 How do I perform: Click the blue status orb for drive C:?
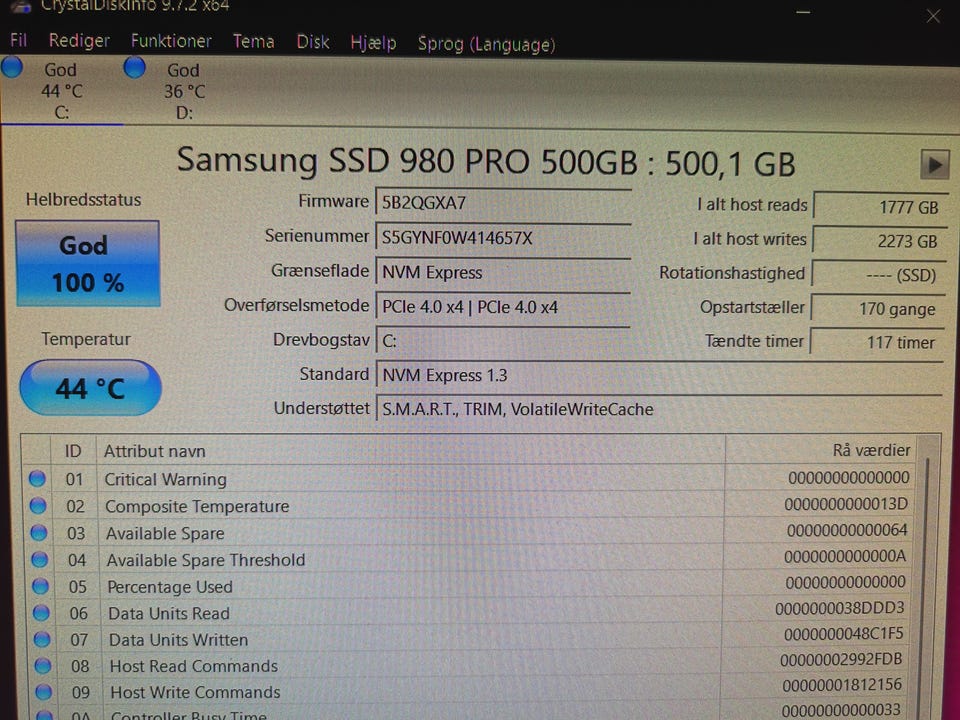click(x=12, y=67)
